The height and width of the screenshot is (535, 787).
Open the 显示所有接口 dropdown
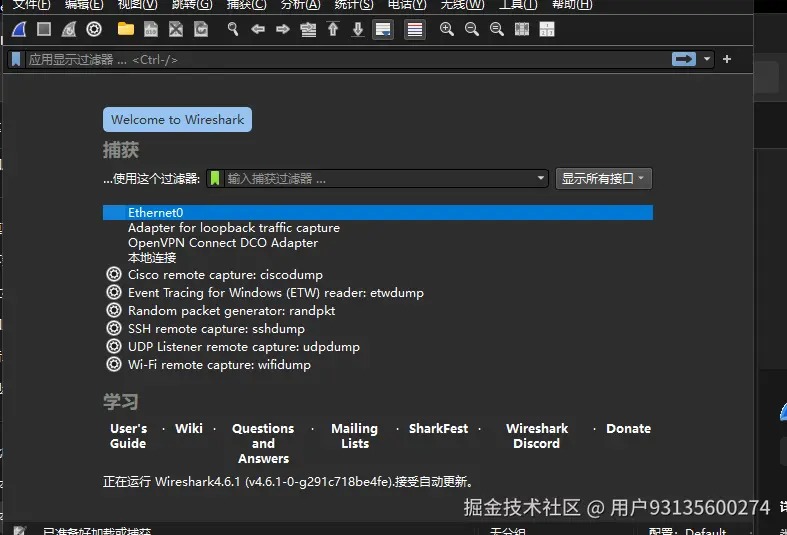[603, 179]
